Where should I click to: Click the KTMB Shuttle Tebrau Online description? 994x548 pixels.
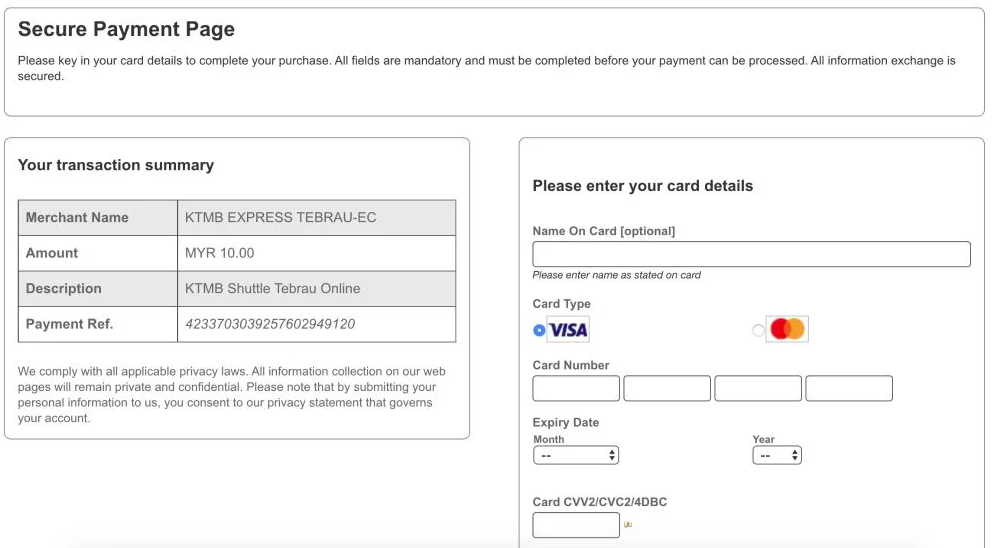[x=273, y=289]
